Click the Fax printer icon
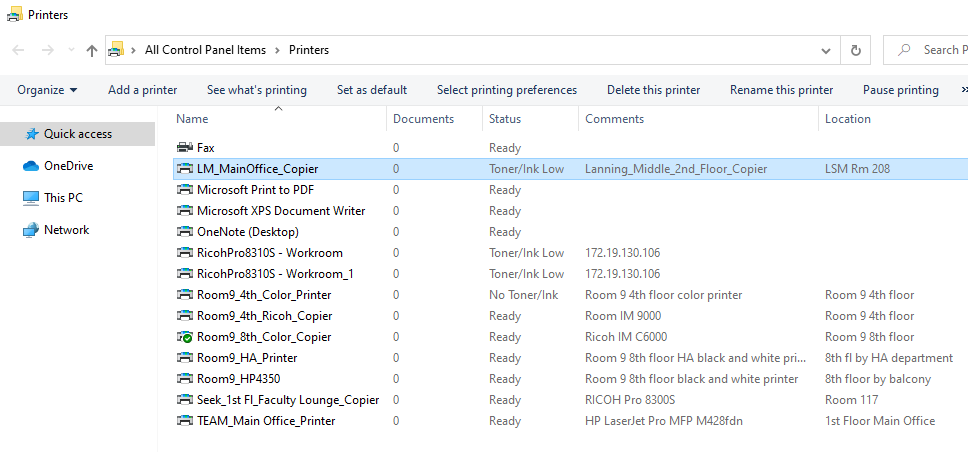 185,148
